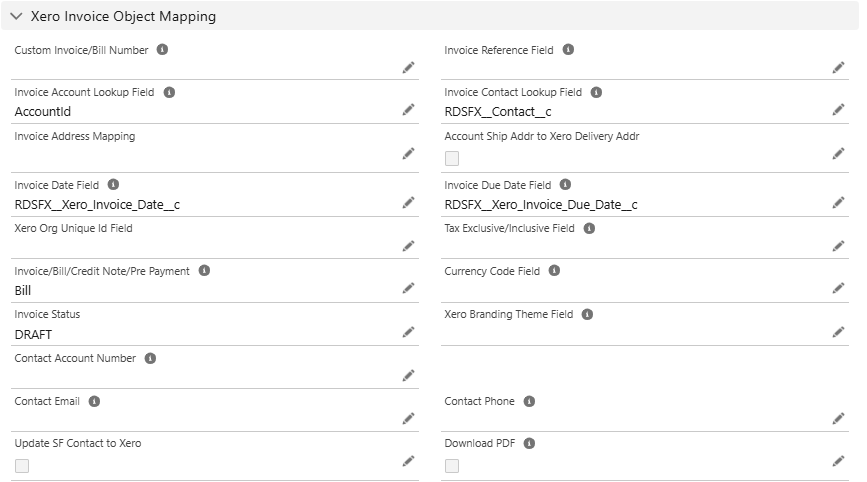Edit the Xero Branding Theme Field
This screenshot has width=867, height=482.
[x=838, y=332]
